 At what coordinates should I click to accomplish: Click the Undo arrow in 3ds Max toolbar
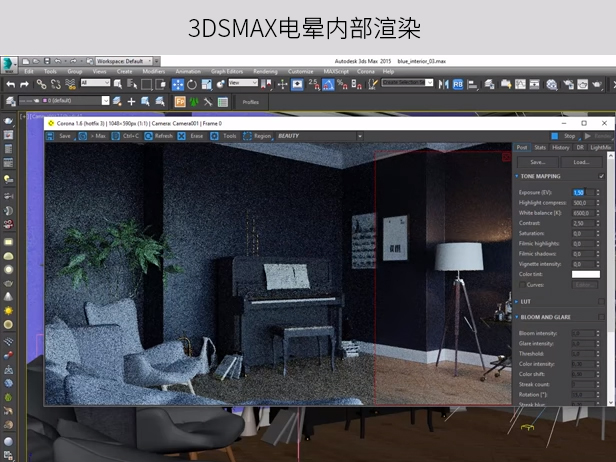coord(9,85)
